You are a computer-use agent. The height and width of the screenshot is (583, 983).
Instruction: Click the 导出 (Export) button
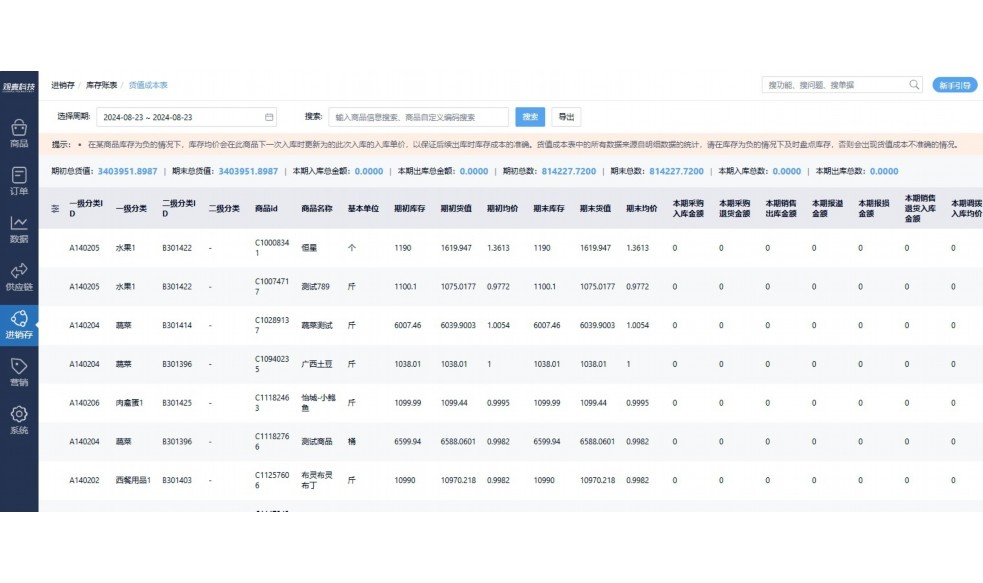coord(566,117)
